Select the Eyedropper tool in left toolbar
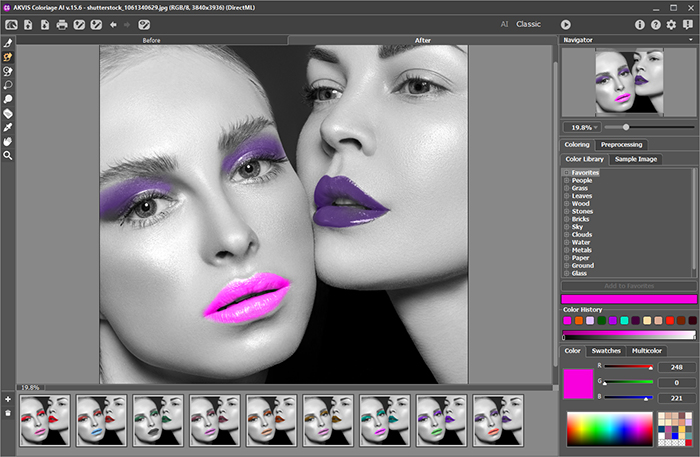700x457 pixels. tap(8, 128)
